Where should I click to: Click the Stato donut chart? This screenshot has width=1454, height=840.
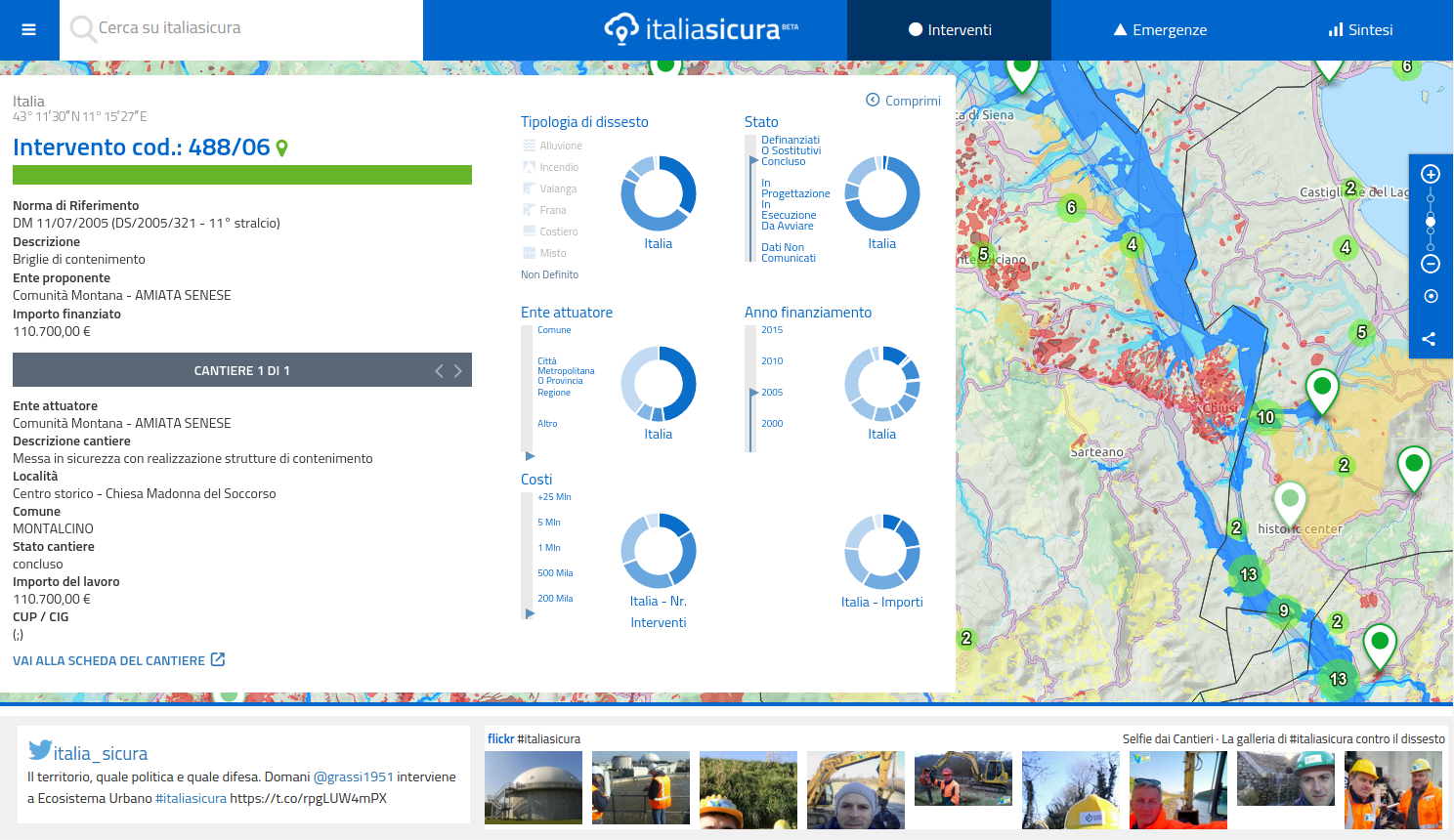coord(882,192)
